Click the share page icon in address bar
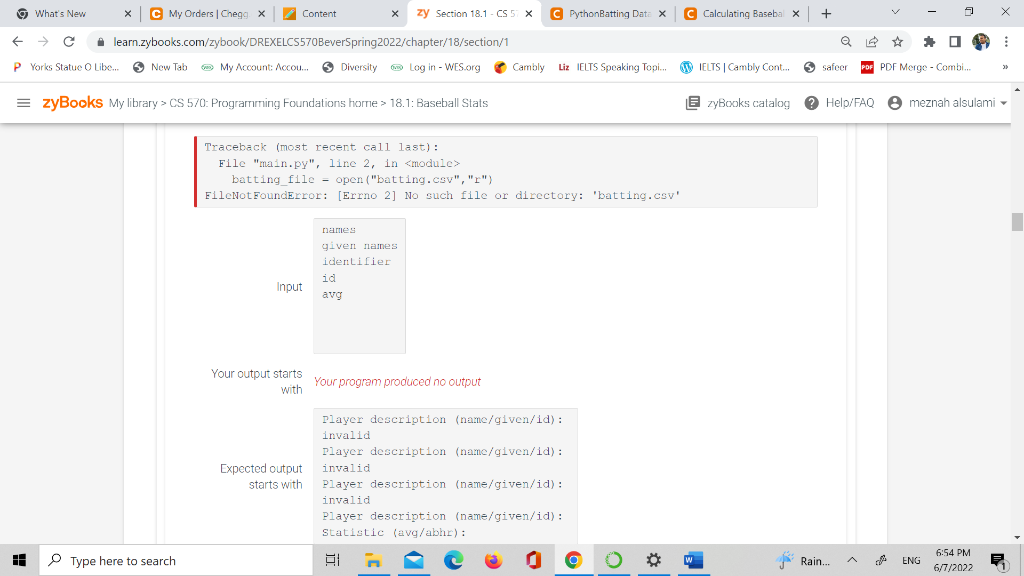 click(x=872, y=42)
